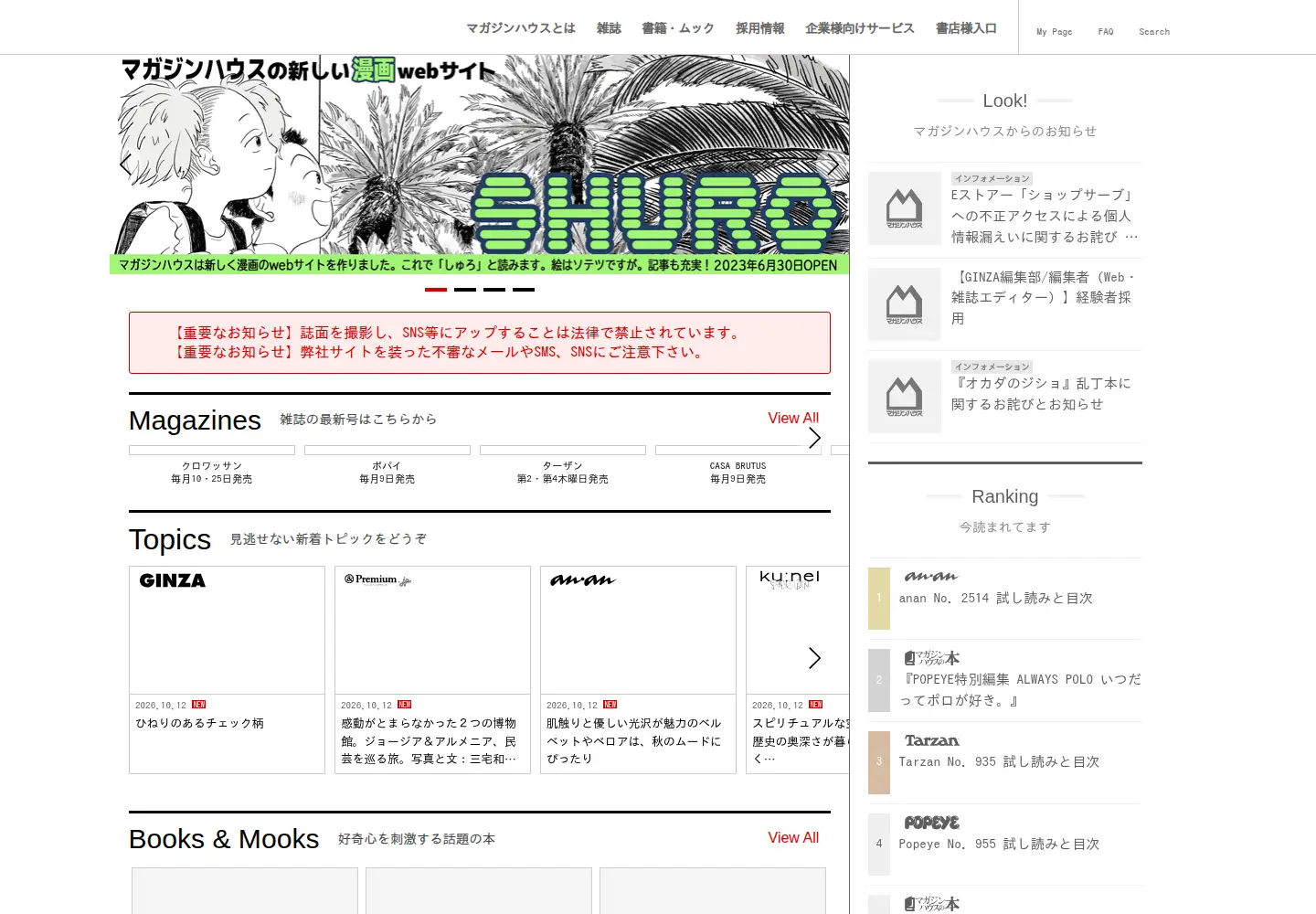Open ポパイ magazine entry
The width and height of the screenshot is (1316, 914).
(x=387, y=465)
